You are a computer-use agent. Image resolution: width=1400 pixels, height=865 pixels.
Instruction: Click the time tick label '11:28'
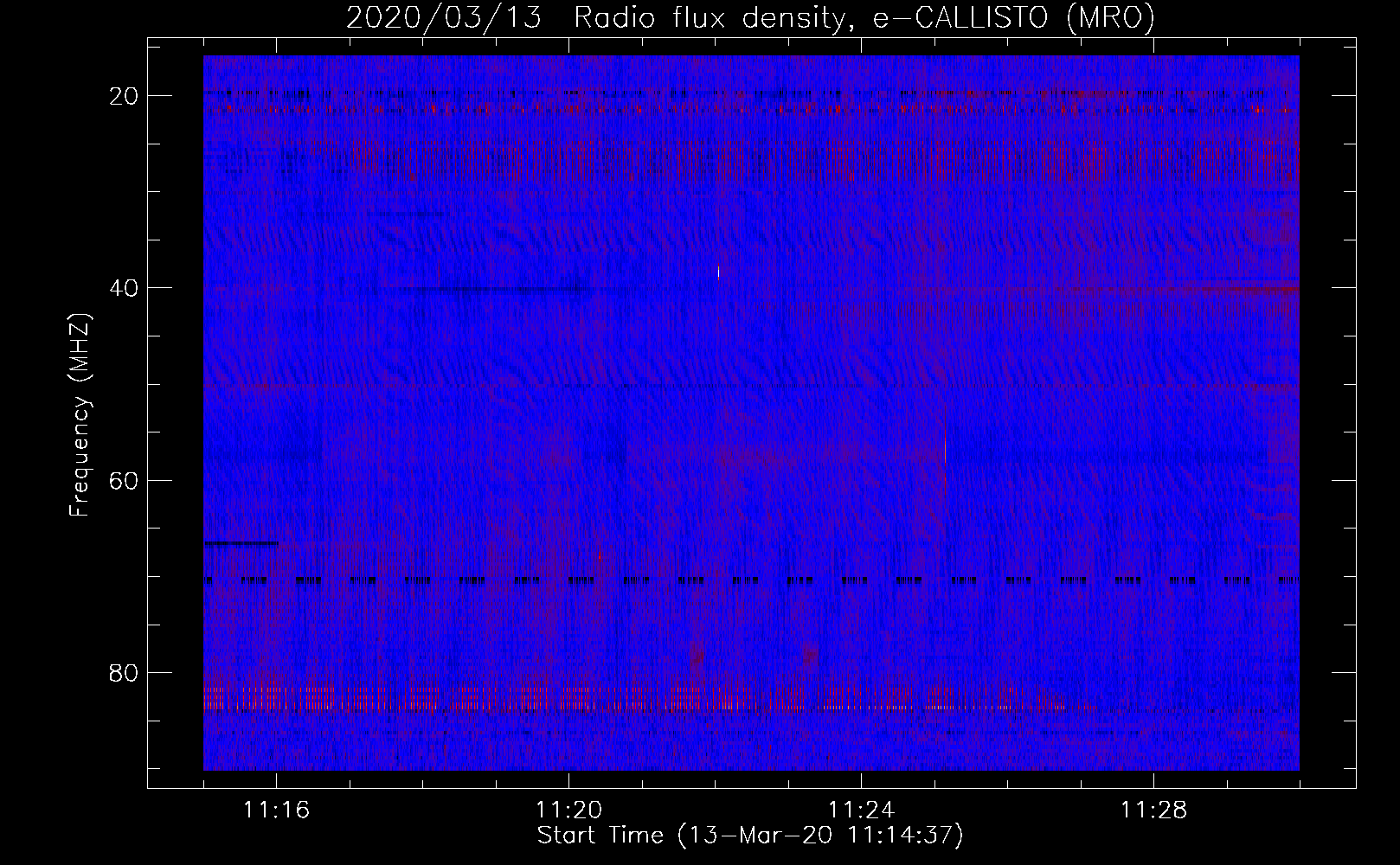1154,811
